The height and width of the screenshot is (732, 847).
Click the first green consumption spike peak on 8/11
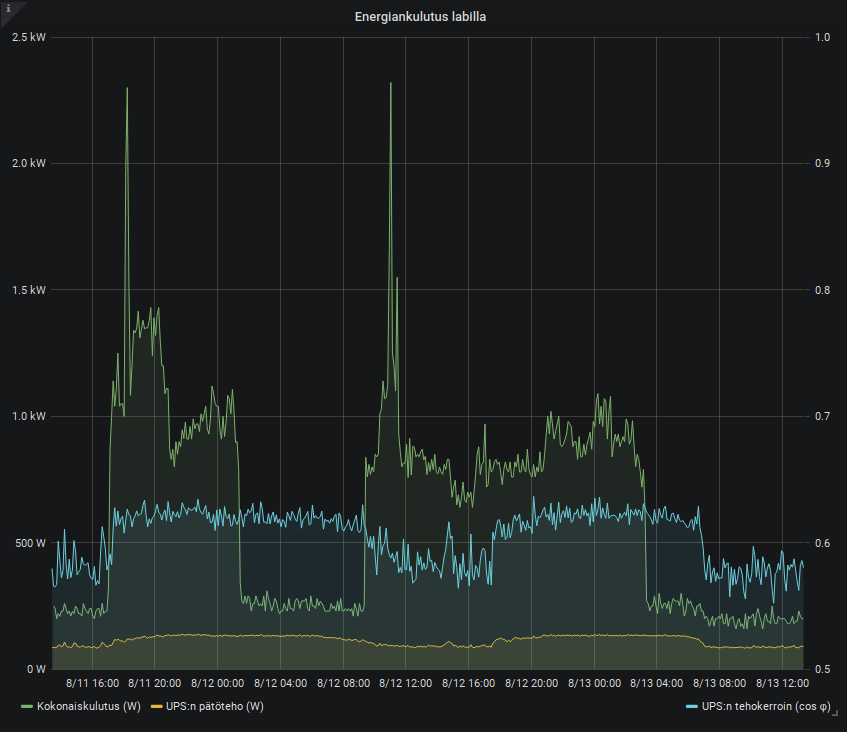pos(127,88)
